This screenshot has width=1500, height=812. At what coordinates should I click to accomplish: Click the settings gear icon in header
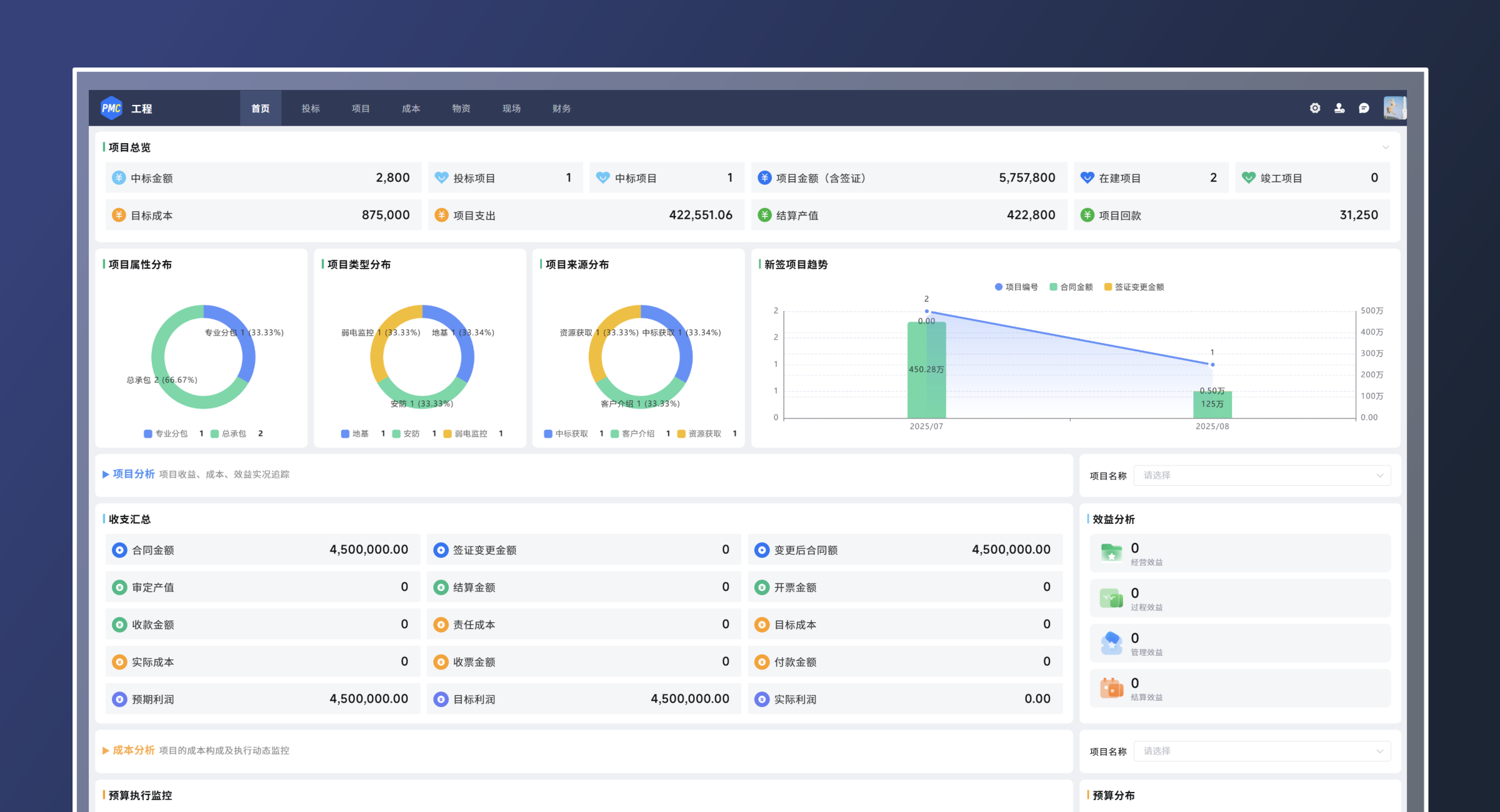coord(1315,108)
